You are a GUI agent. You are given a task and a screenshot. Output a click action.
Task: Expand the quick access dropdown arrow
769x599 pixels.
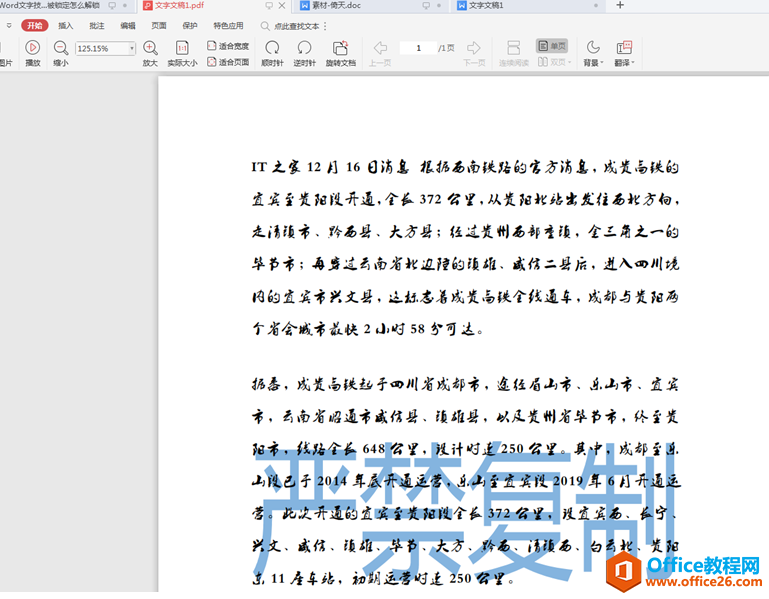(x=9, y=26)
